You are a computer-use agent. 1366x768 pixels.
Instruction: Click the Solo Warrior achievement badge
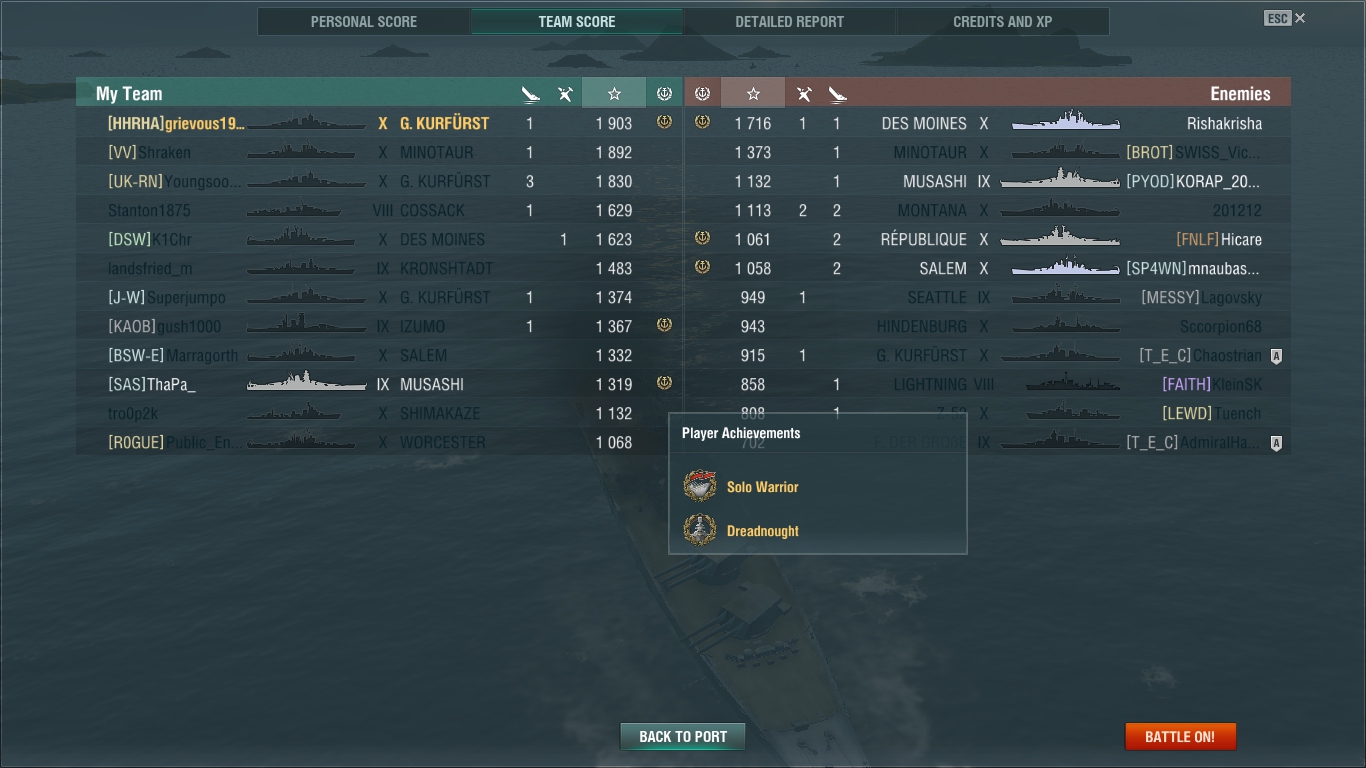click(700, 486)
